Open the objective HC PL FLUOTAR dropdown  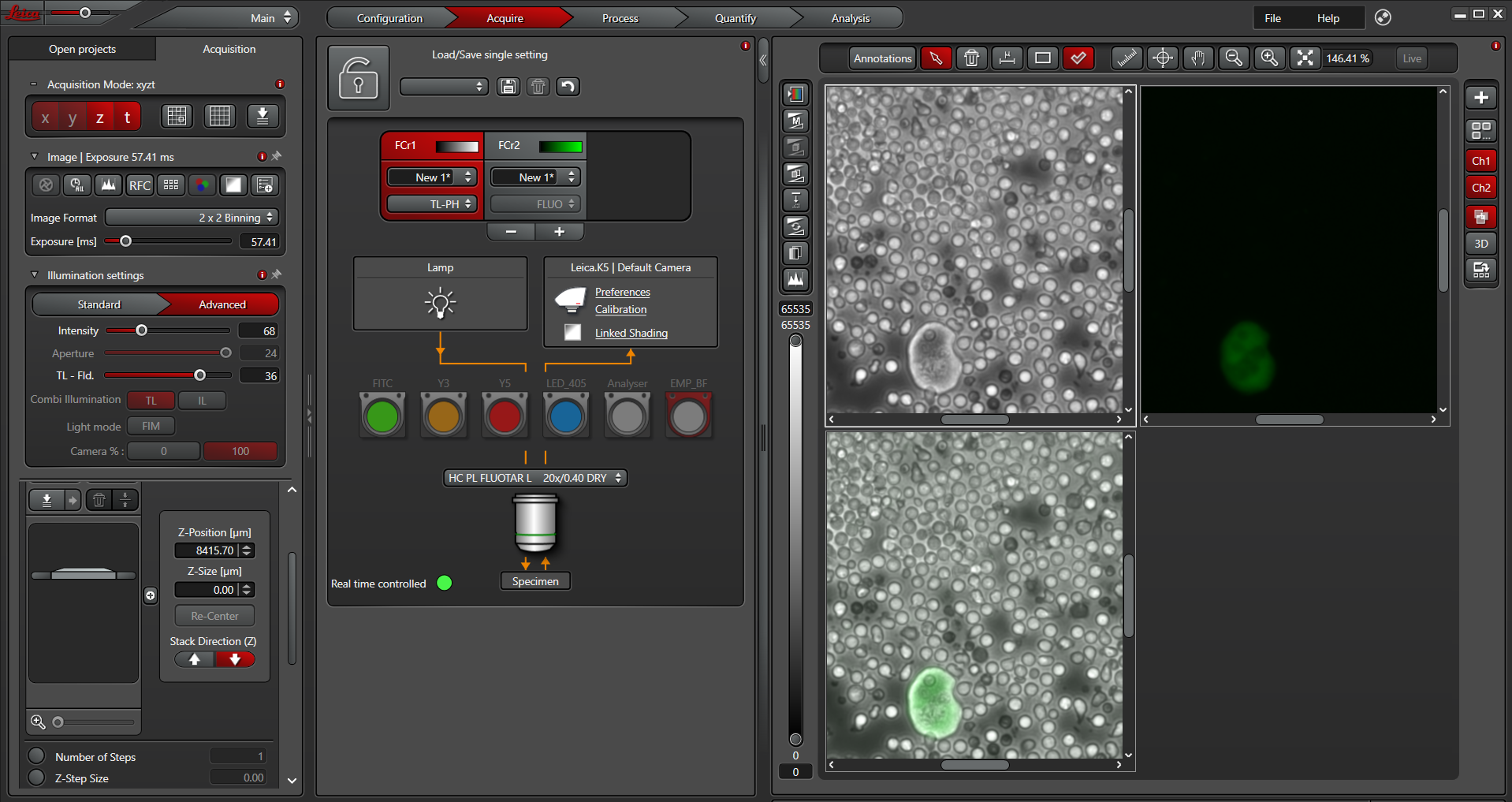pyautogui.click(x=535, y=478)
